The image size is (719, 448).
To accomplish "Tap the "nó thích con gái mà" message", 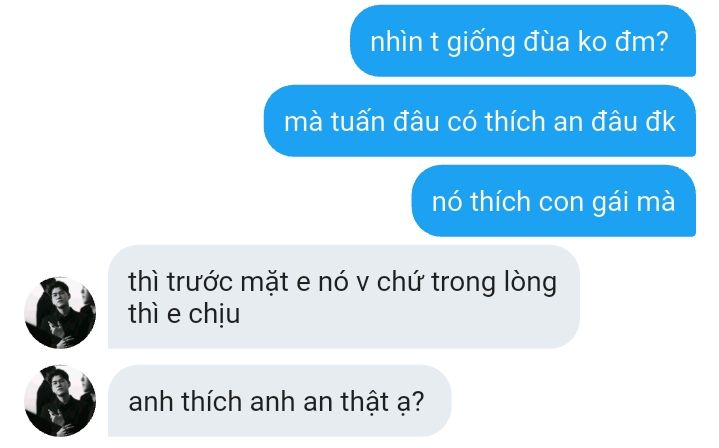I will 554,201.
